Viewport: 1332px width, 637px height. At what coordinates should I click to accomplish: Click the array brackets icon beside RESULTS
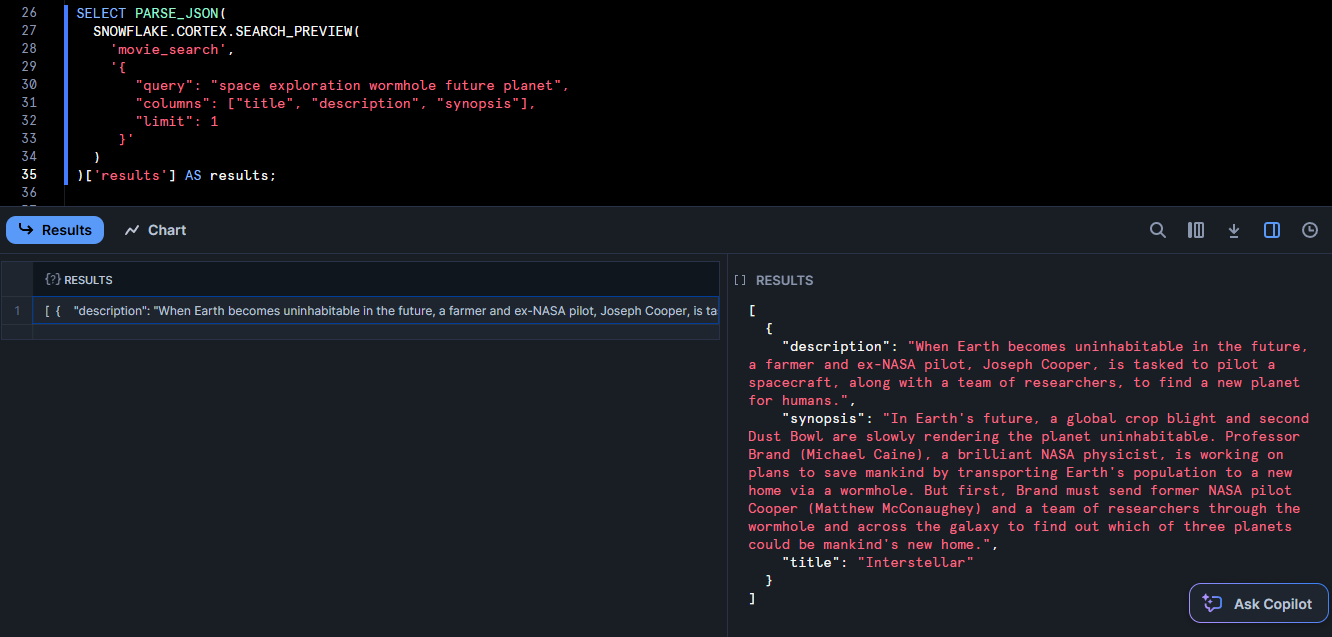coord(740,281)
